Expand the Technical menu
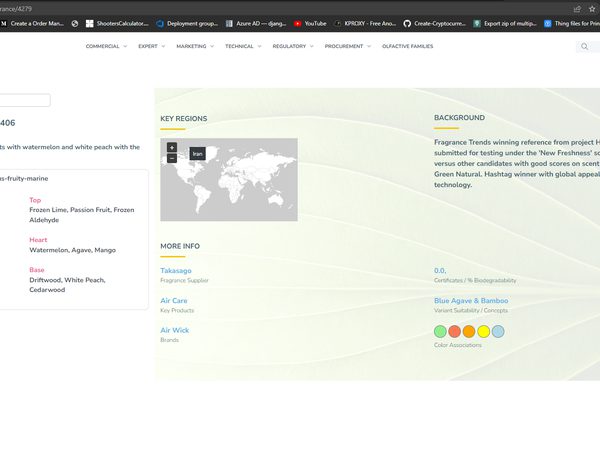The height and width of the screenshot is (450, 600). tap(243, 46)
